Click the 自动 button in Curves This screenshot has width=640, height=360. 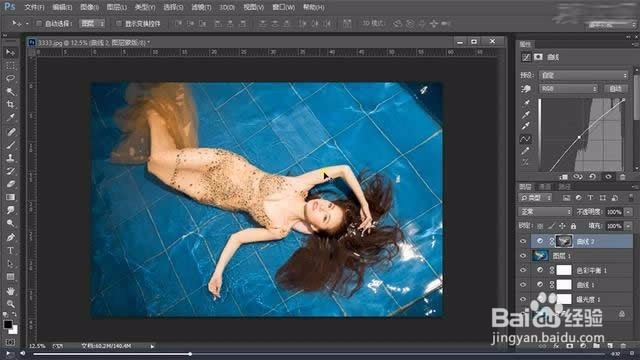(615, 89)
